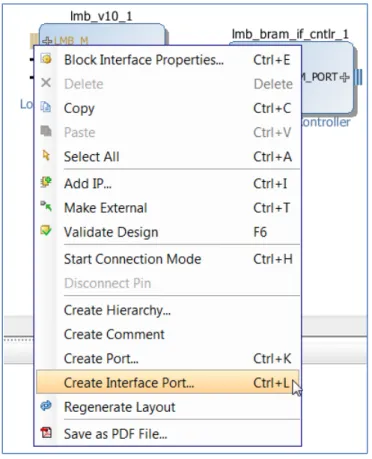
Task: Select the lmb_v10_1 block label
Action: 101,16
